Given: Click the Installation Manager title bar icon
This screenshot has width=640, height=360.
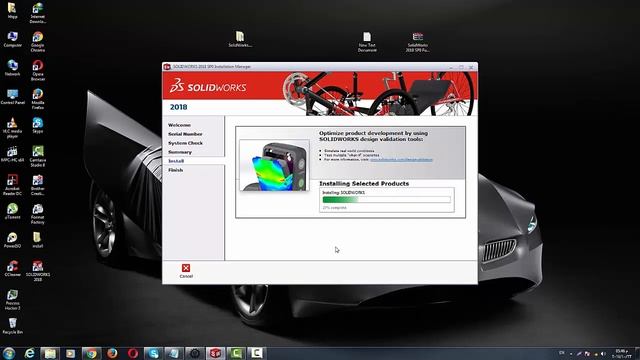Looking at the screenshot, I should pyautogui.click(x=167, y=67).
